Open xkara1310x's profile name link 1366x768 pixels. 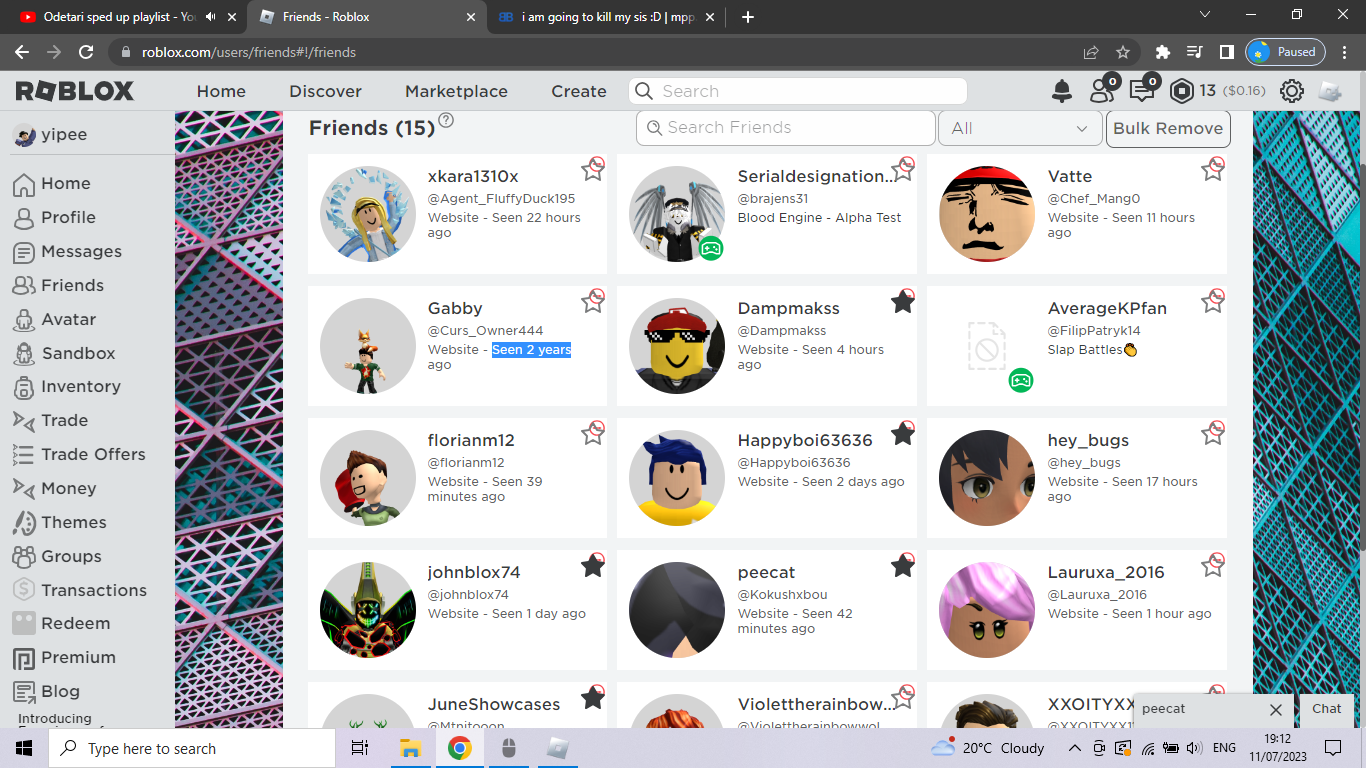pyautogui.click(x=473, y=176)
